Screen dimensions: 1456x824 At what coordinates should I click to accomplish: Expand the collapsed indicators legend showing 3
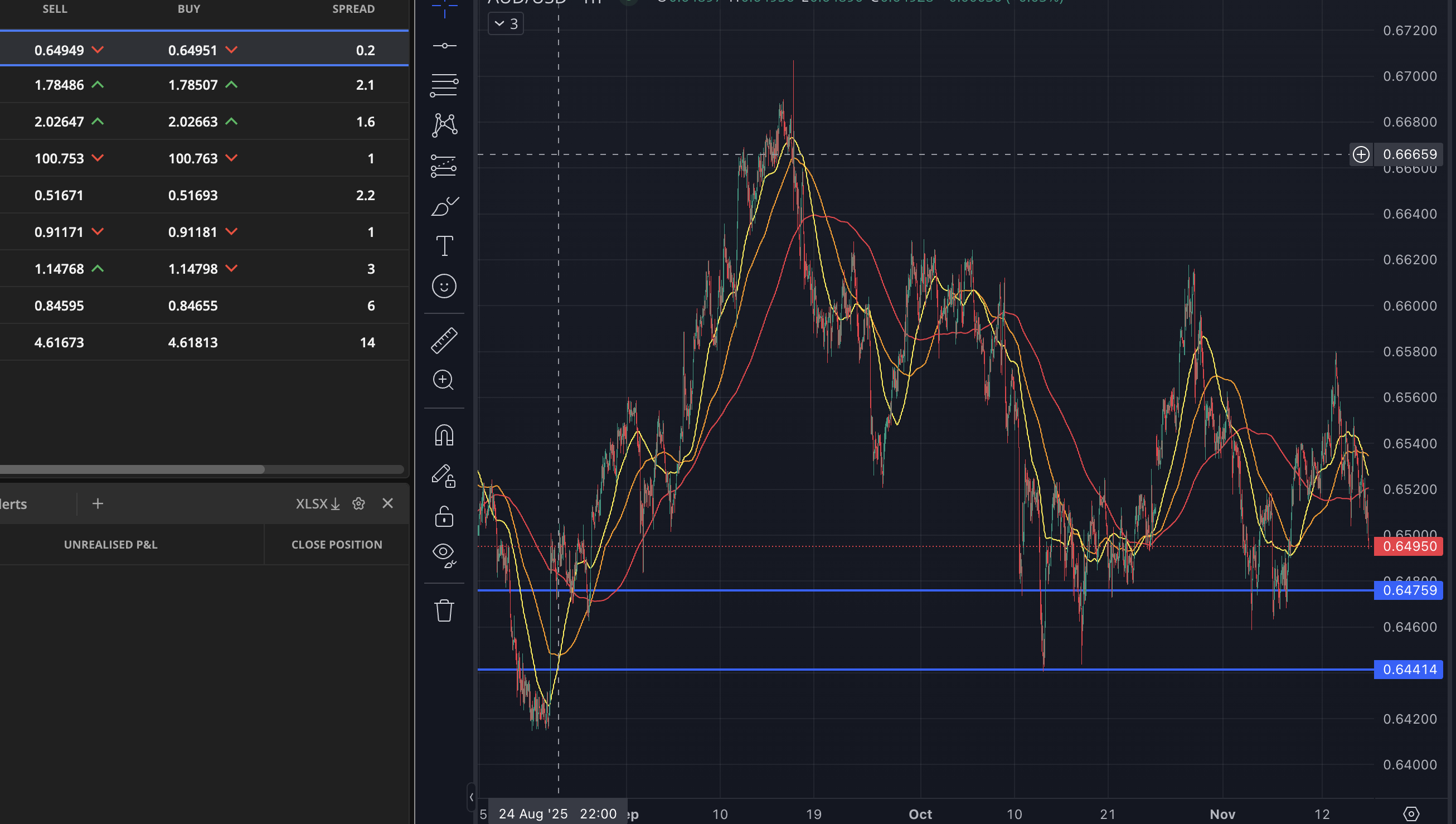click(x=506, y=24)
